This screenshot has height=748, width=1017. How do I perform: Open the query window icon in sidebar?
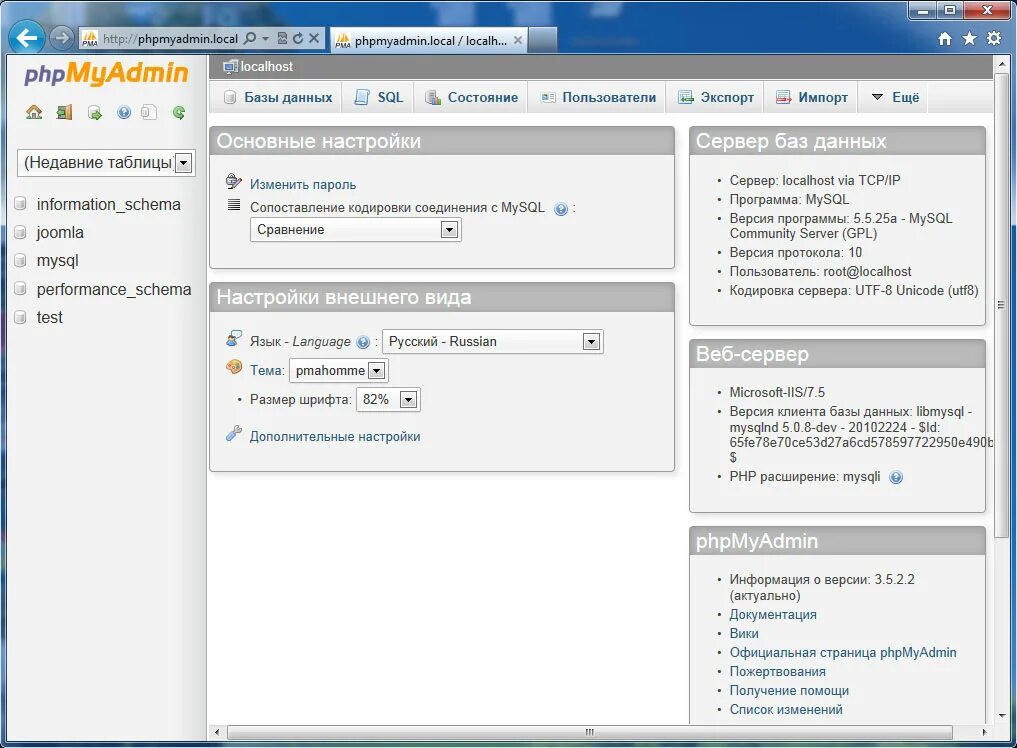[x=95, y=113]
